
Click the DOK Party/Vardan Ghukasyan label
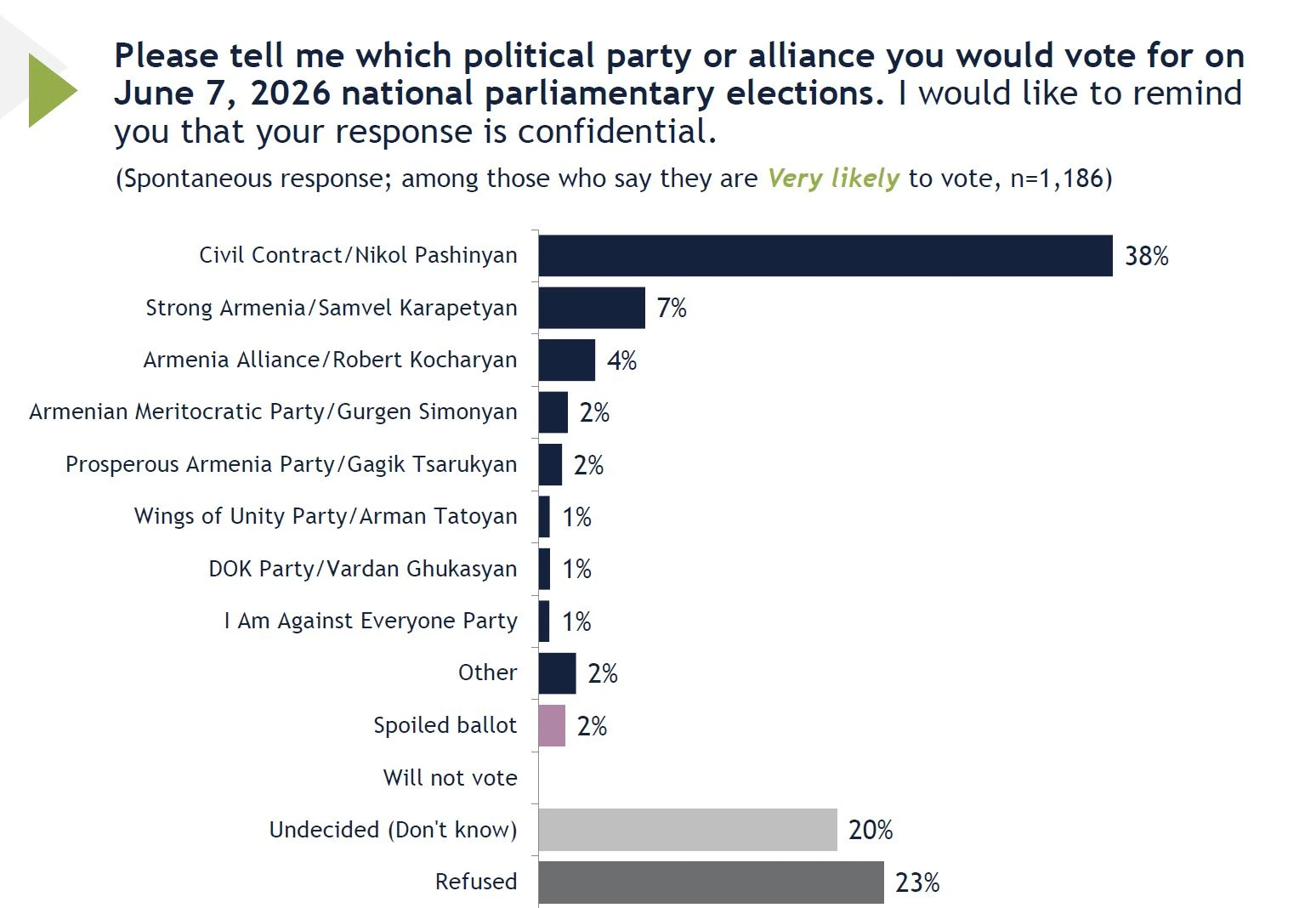point(363,569)
